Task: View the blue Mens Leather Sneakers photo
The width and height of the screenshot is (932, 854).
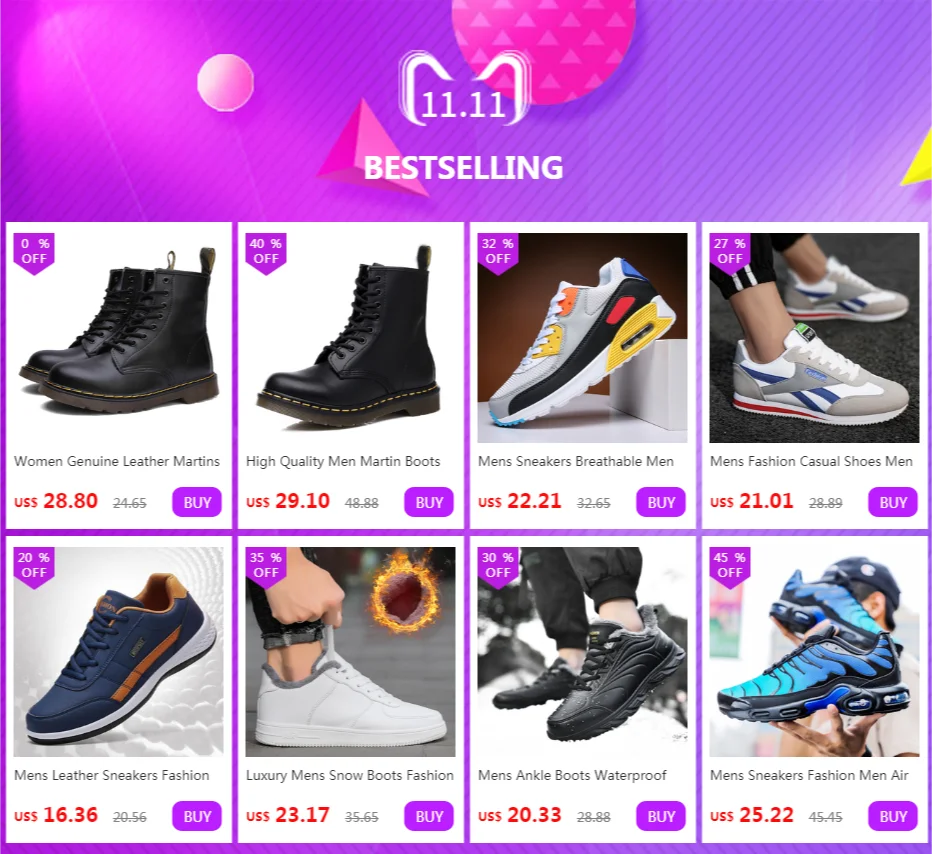Action: tap(118, 651)
